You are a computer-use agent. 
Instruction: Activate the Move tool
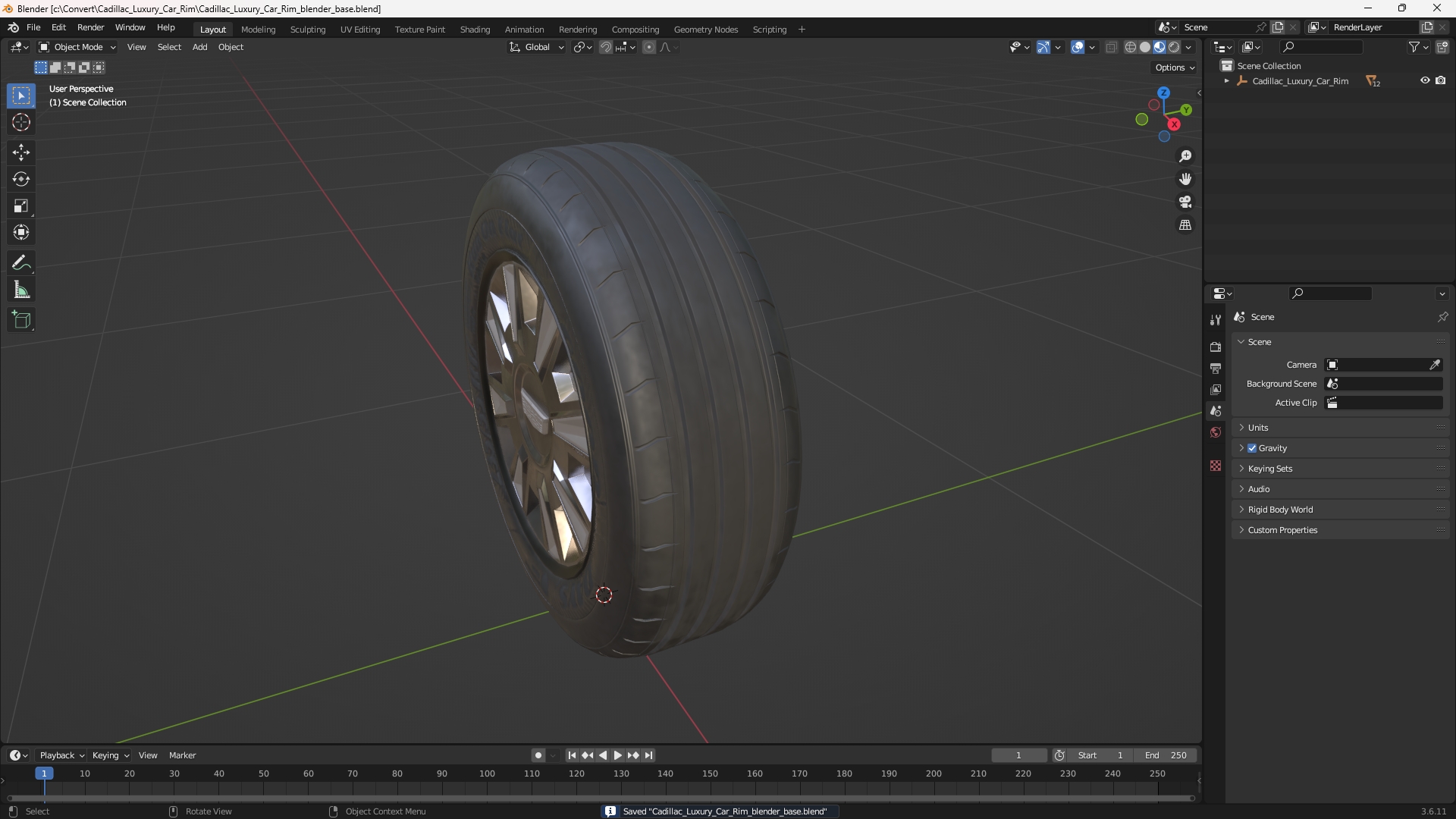point(21,152)
